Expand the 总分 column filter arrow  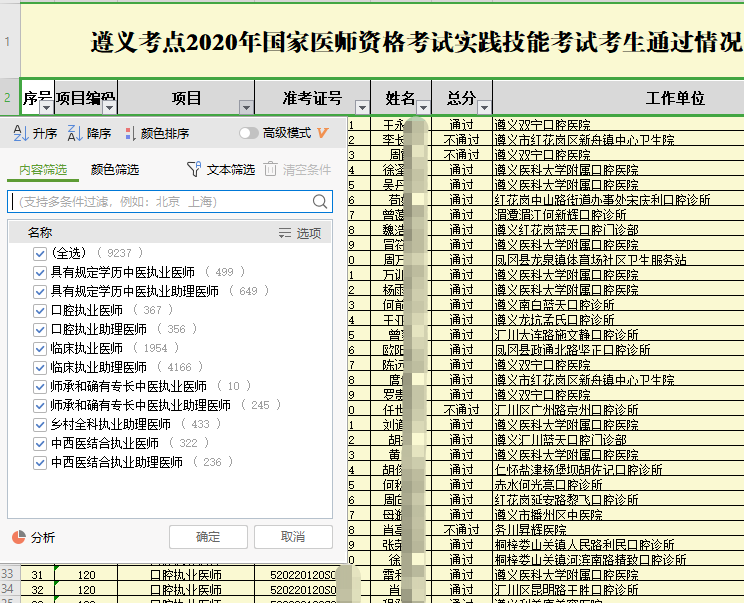coord(483,106)
